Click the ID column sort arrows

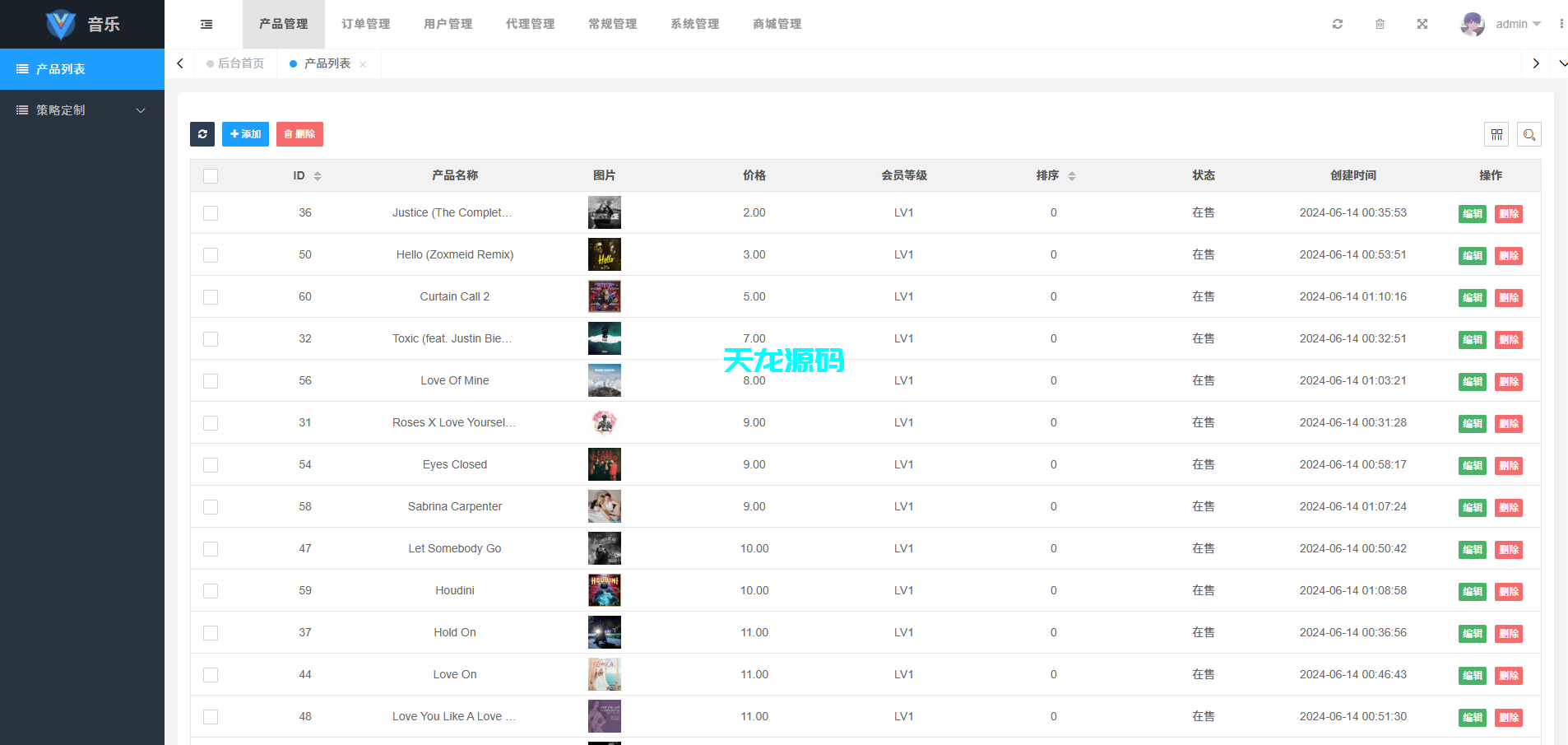point(318,175)
